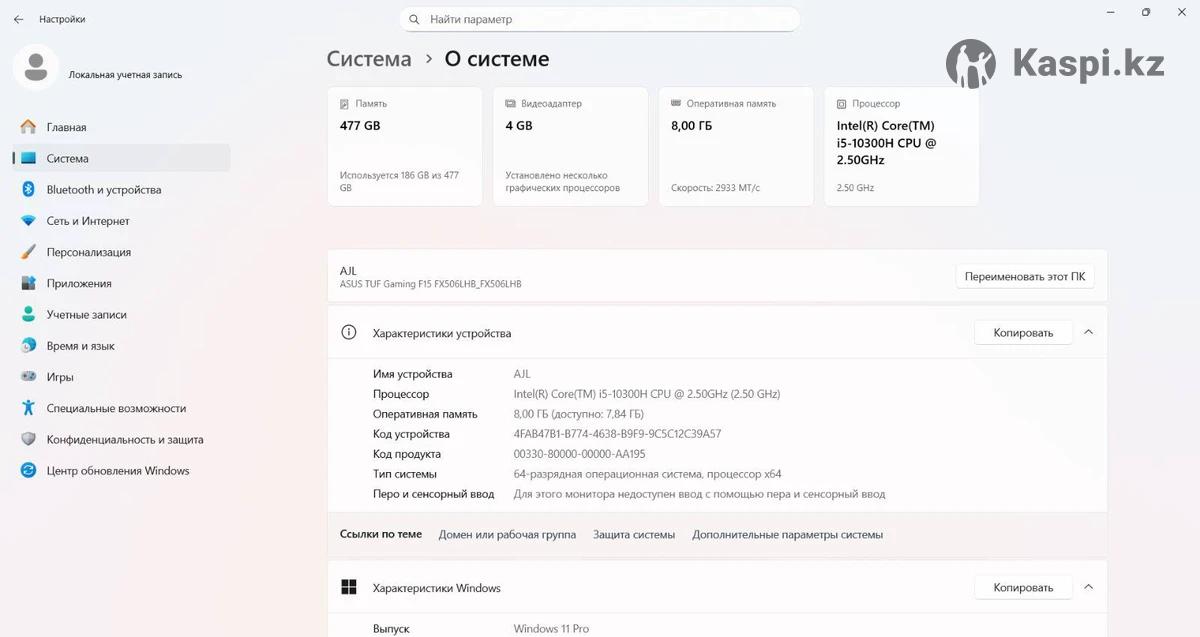
Task: Open Сеть и Интернет Wi-Fi icon
Action: (x=28, y=221)
